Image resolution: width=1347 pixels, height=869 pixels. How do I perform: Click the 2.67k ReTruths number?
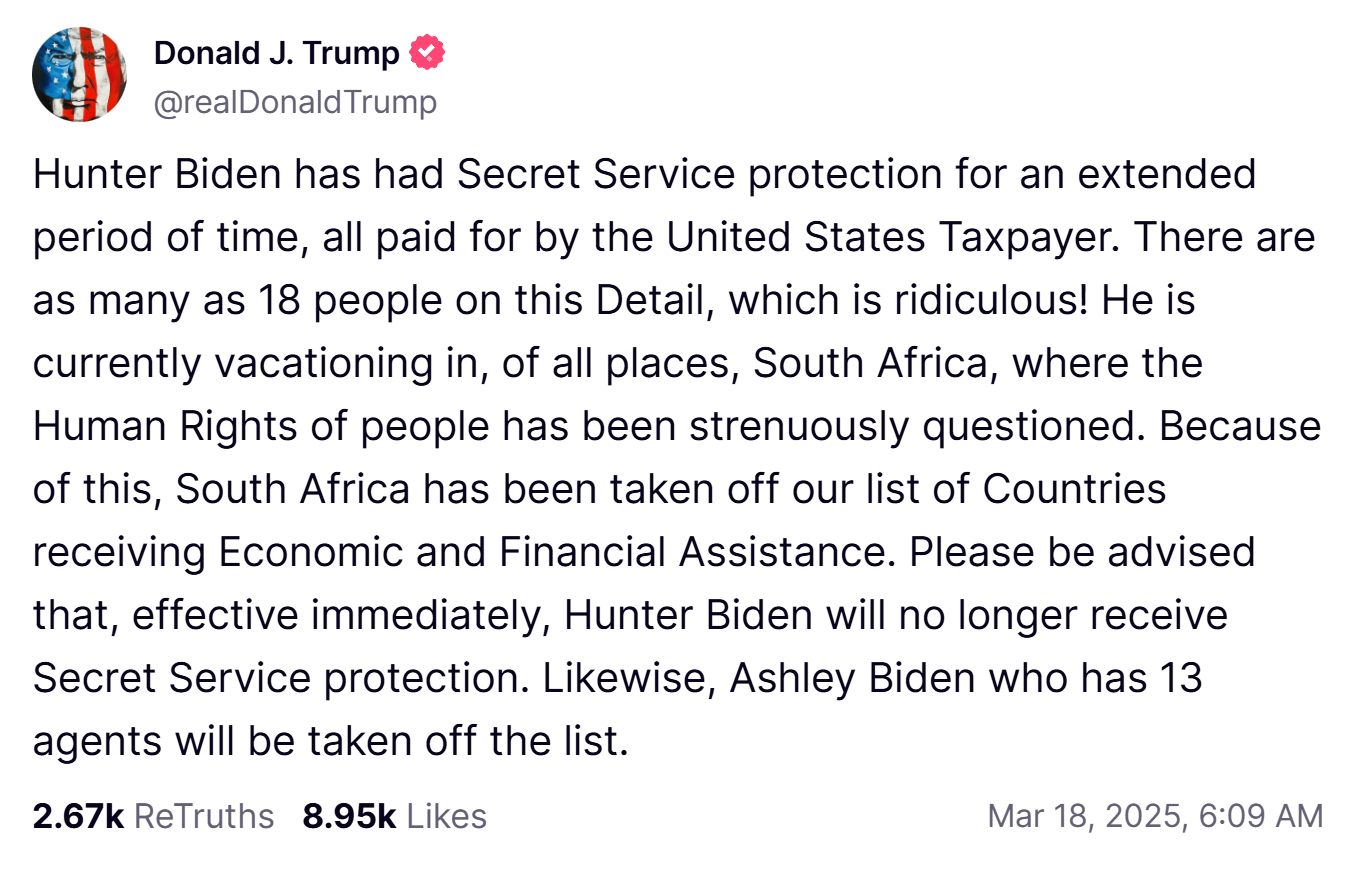coord(78,816)
